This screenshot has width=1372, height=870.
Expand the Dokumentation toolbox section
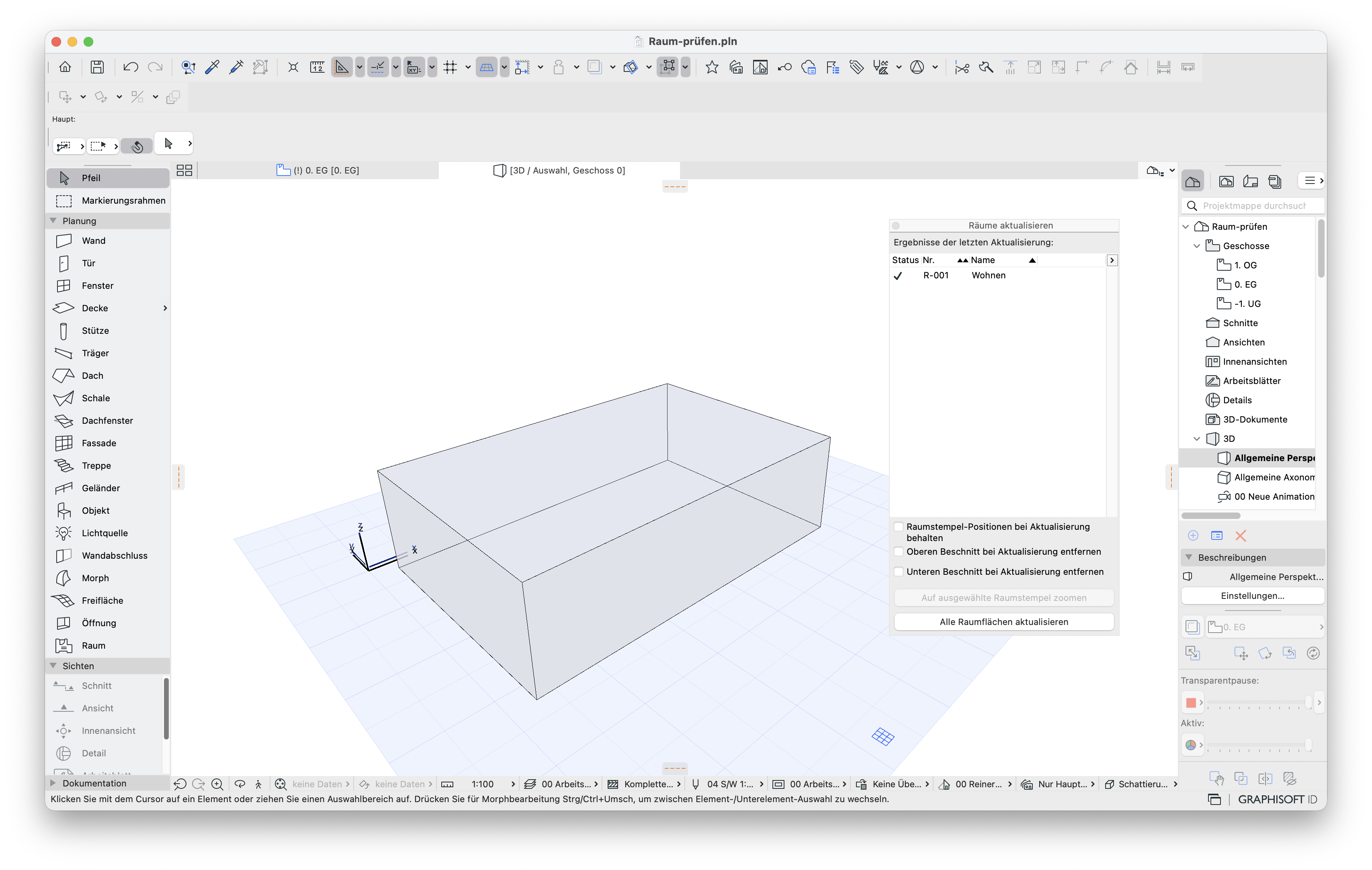click(53, 783)
